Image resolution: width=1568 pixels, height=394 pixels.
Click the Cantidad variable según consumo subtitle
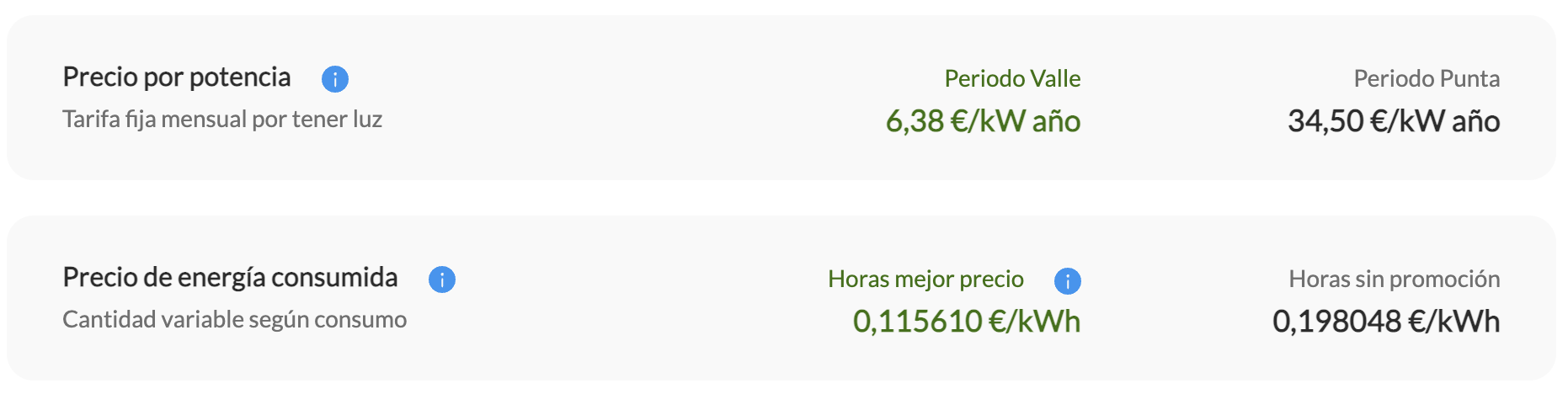(235, 320)
